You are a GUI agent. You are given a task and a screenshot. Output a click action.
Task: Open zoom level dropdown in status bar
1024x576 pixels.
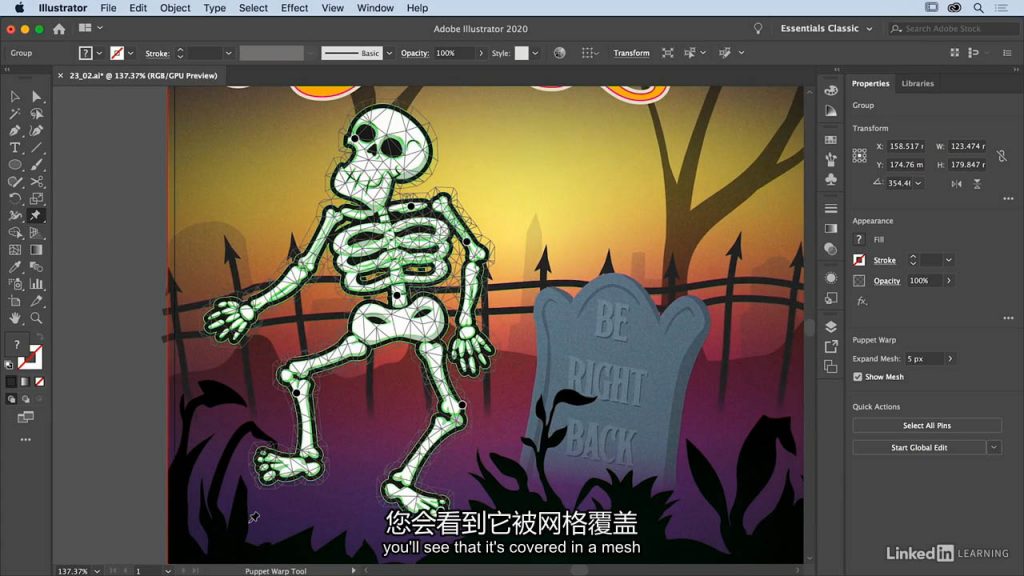click(x=97, y=571)
